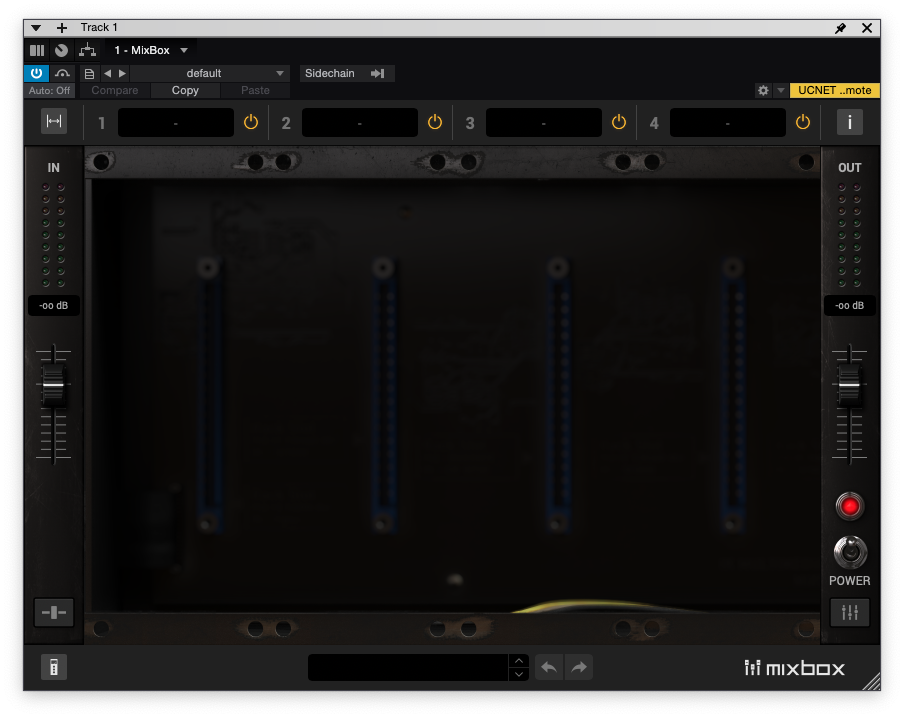Step to previous preset with up chevron
Screen dimensions: 904x718
(x=519, y=661)
